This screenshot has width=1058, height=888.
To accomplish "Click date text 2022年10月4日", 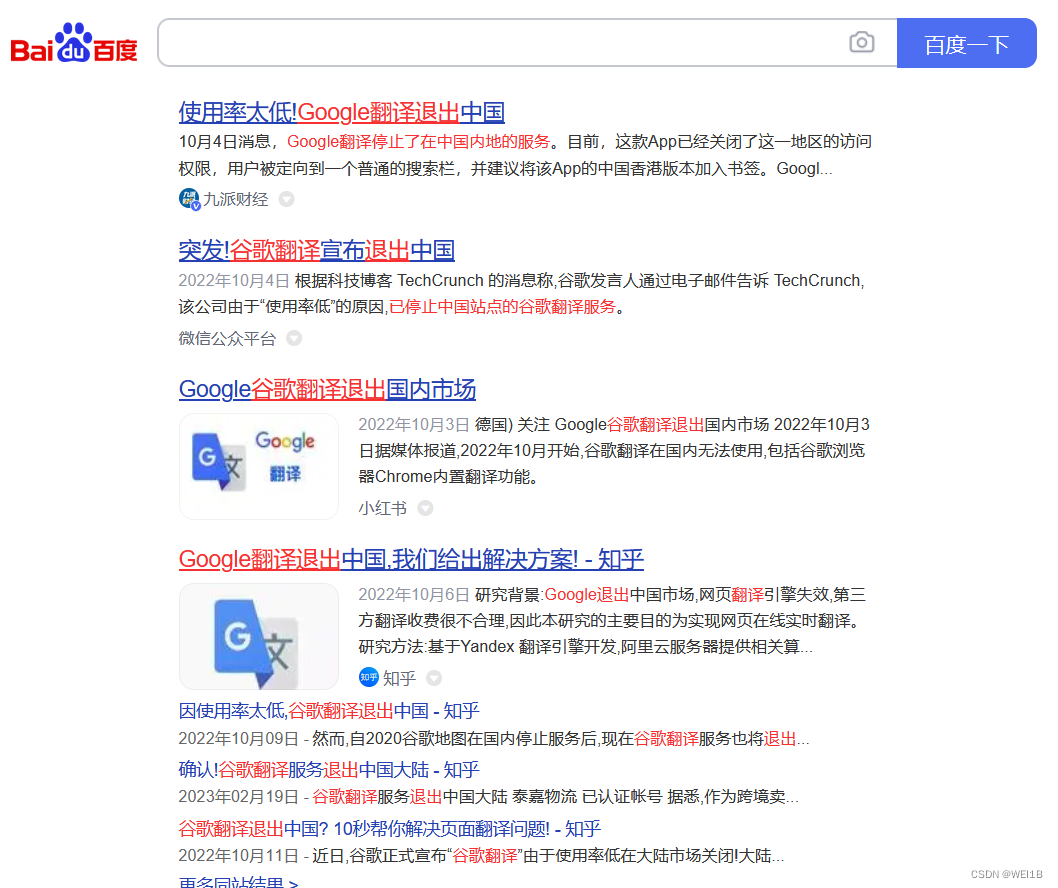I will pyautogui.click(x=233, y=281).
